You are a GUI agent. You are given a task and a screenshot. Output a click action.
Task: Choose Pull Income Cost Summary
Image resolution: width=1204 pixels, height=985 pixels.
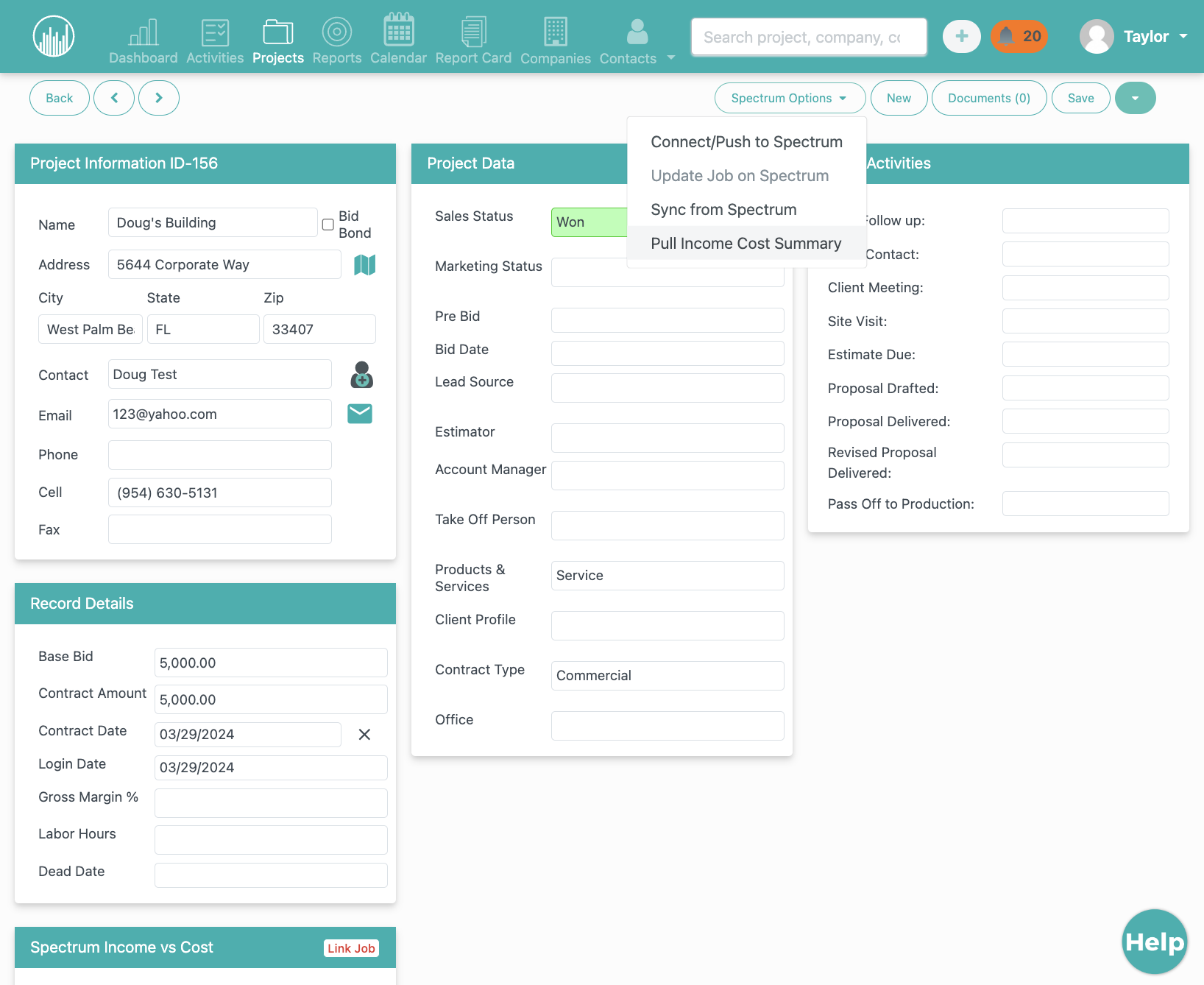(x=746, y=244)
